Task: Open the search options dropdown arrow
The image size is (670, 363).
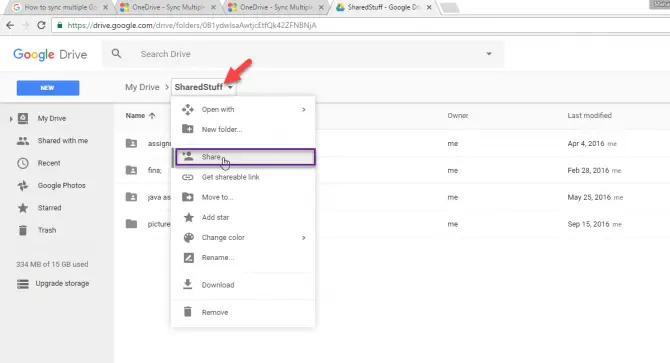Action: (489, 54)
